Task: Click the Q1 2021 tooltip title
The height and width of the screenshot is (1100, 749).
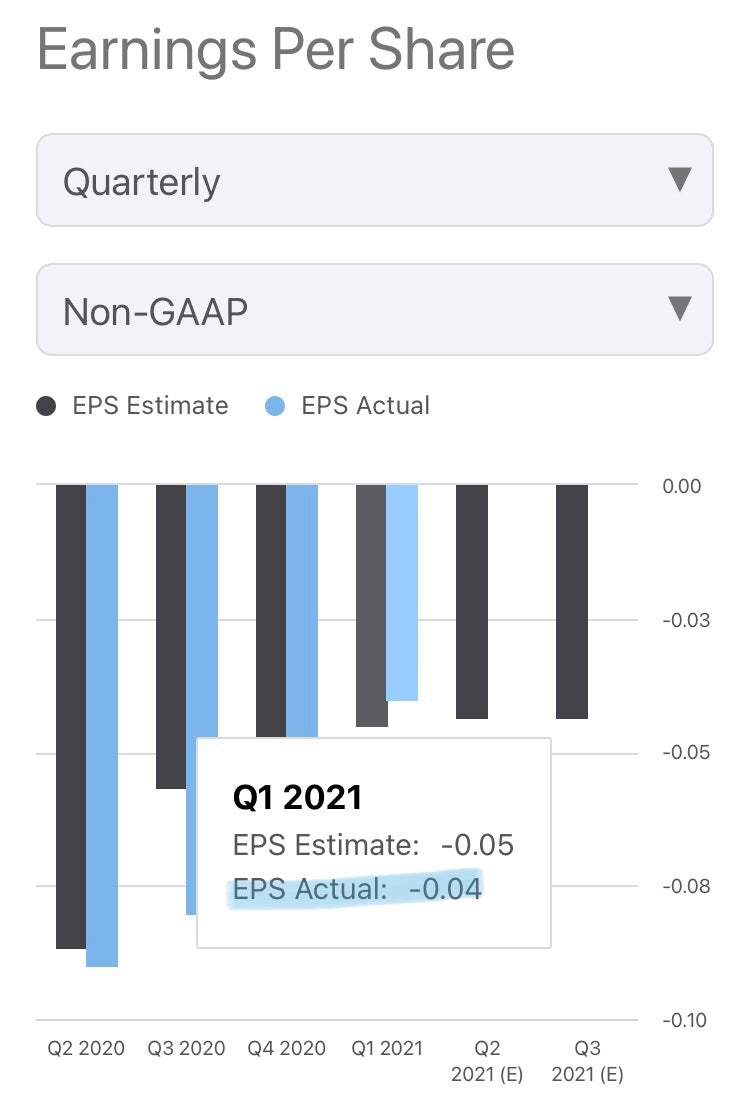Action: 297,797
